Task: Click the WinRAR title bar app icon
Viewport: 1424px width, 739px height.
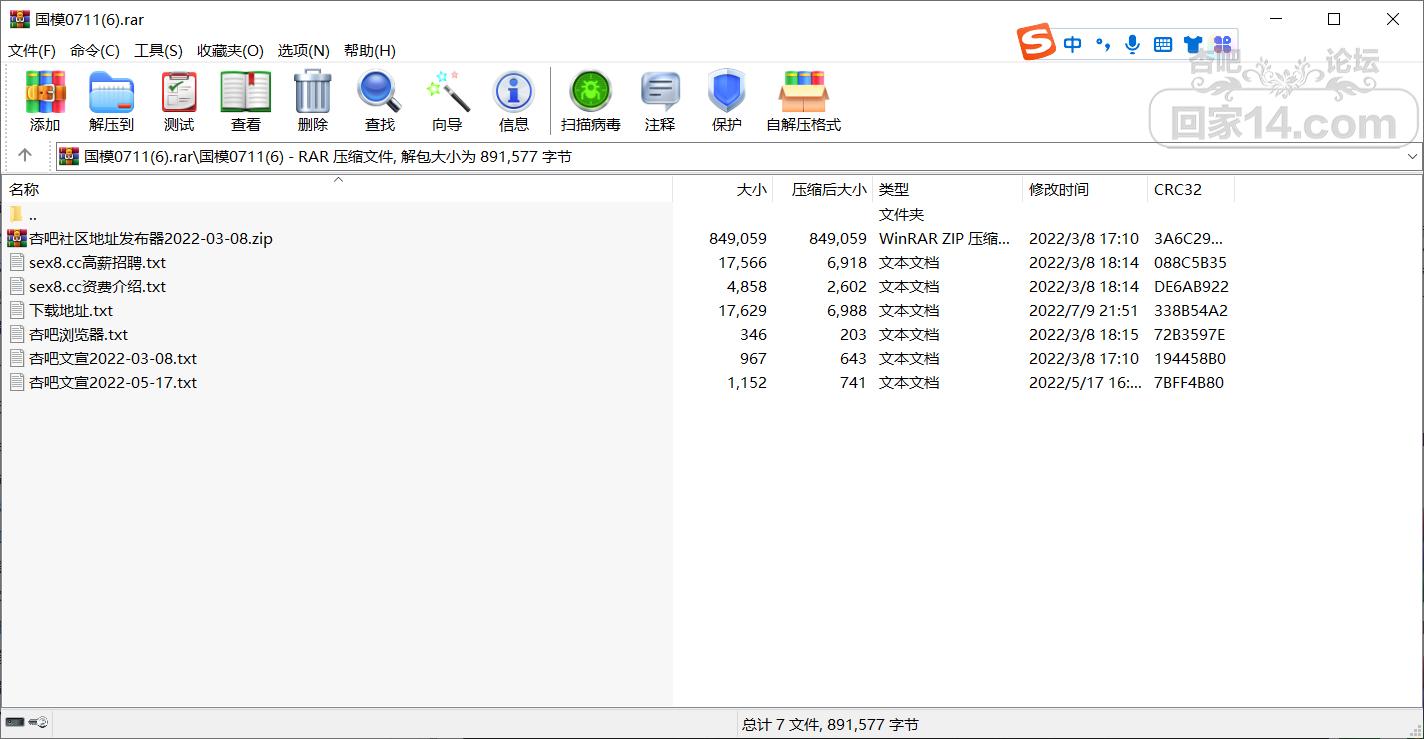Action: (x=20, y=19)
